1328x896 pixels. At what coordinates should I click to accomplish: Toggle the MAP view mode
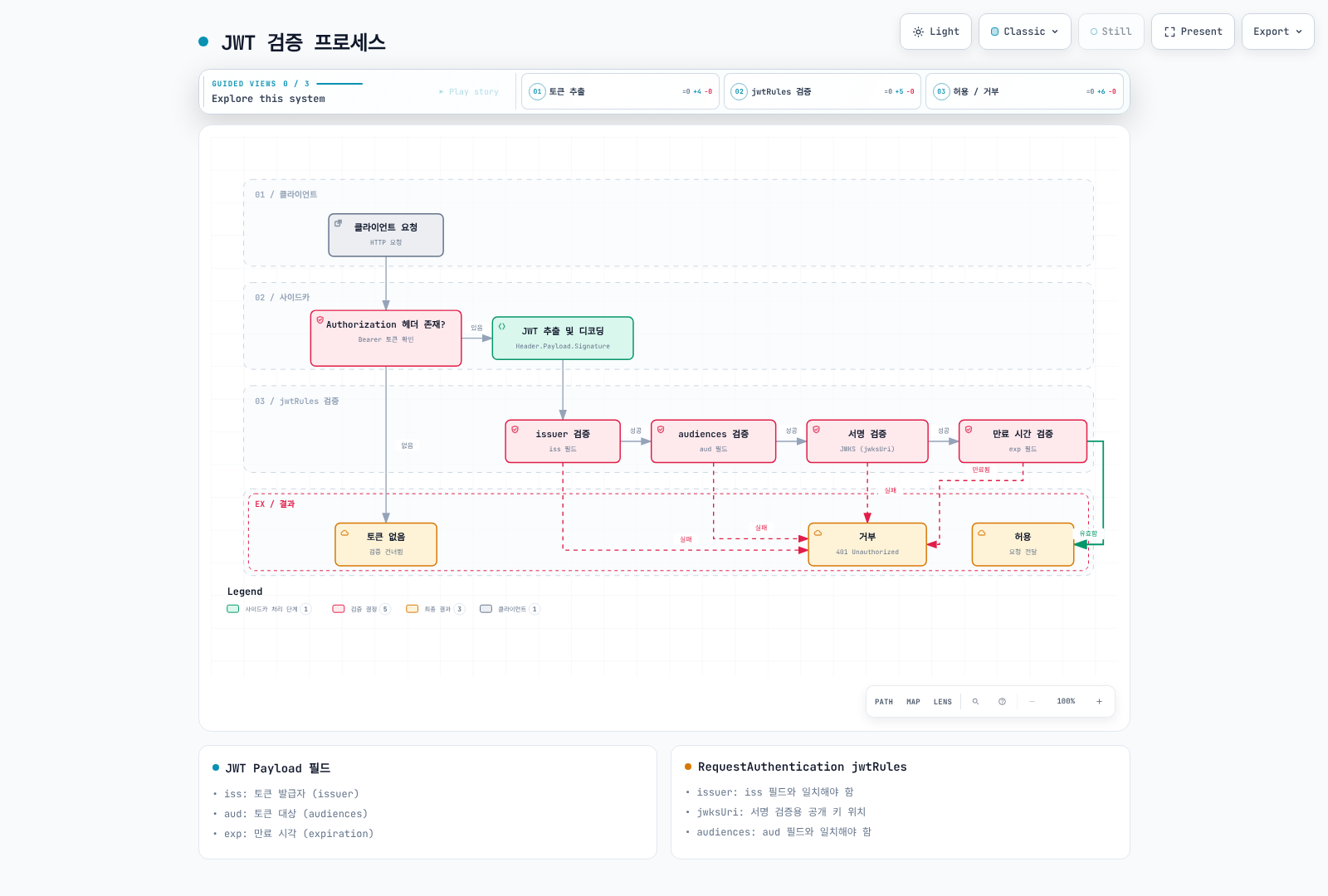(x=913, y=702)
